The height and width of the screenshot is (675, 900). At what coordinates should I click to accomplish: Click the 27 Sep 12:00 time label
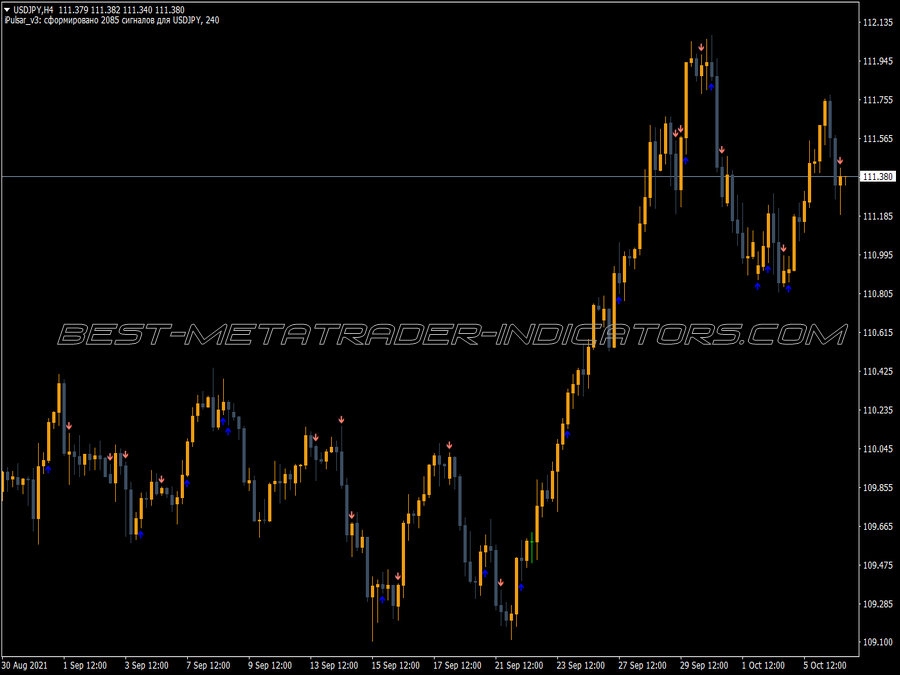tap(642, 665)
